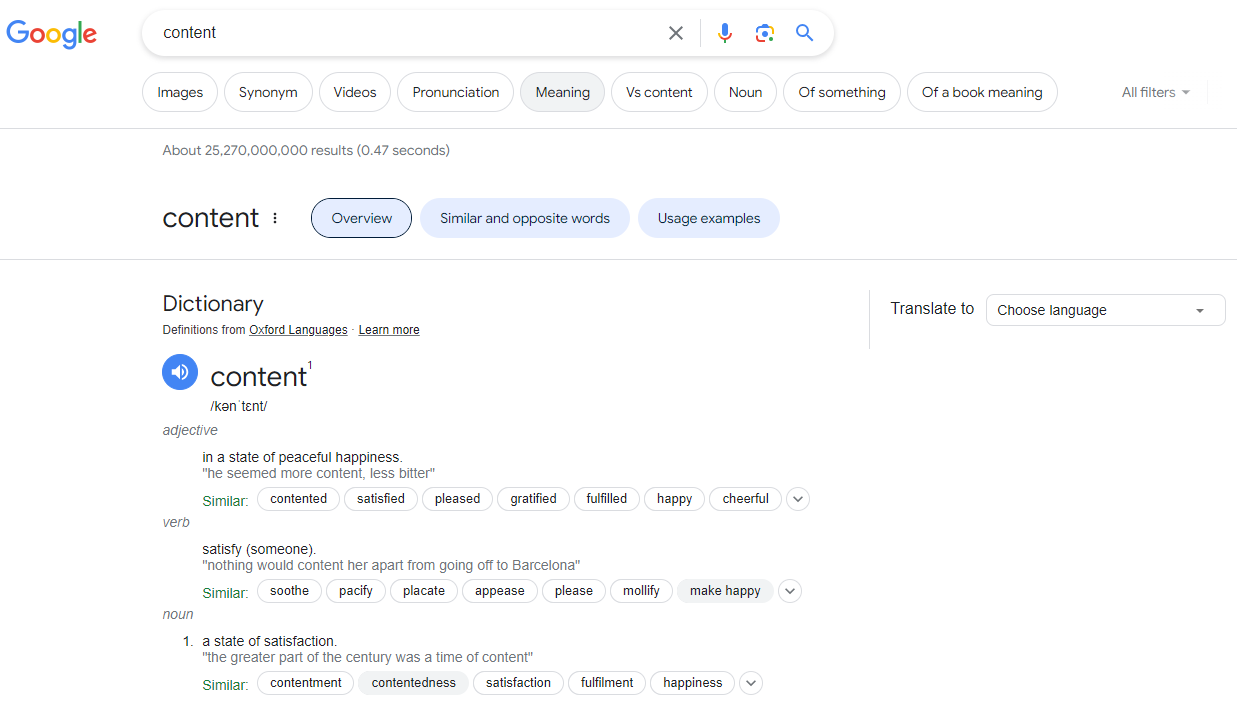This screenshot has height=708, width=1237.
Task: Select the Of a book meaning chip
Action: click(x=982, y=92)
